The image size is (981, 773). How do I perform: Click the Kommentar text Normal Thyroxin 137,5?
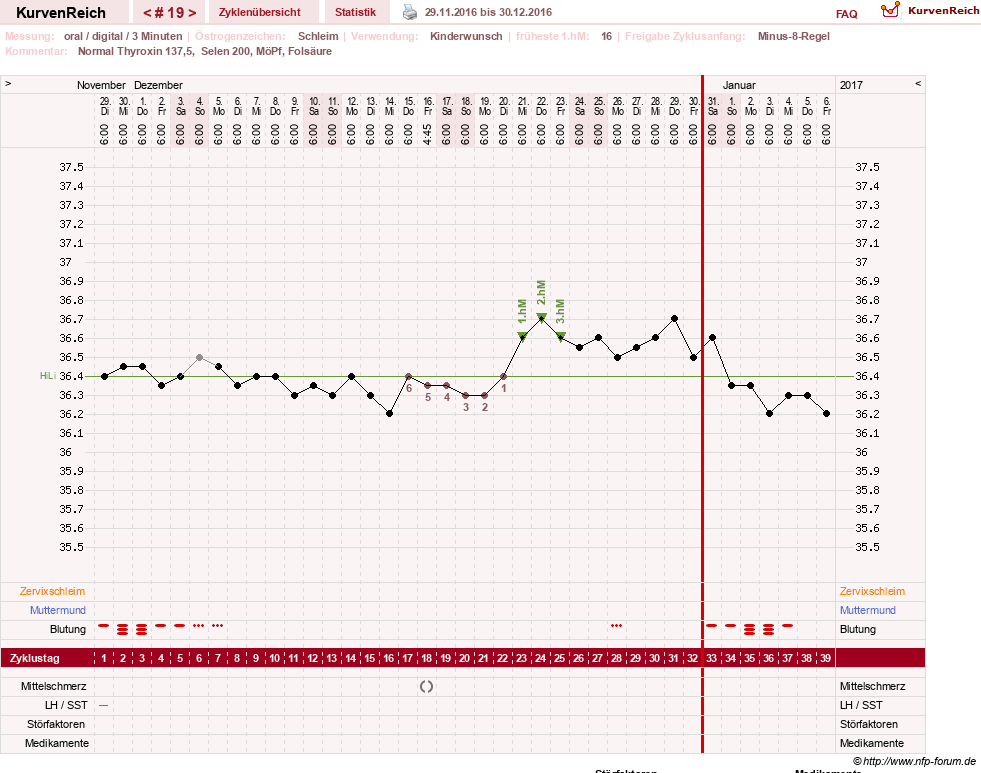[136, 51]
